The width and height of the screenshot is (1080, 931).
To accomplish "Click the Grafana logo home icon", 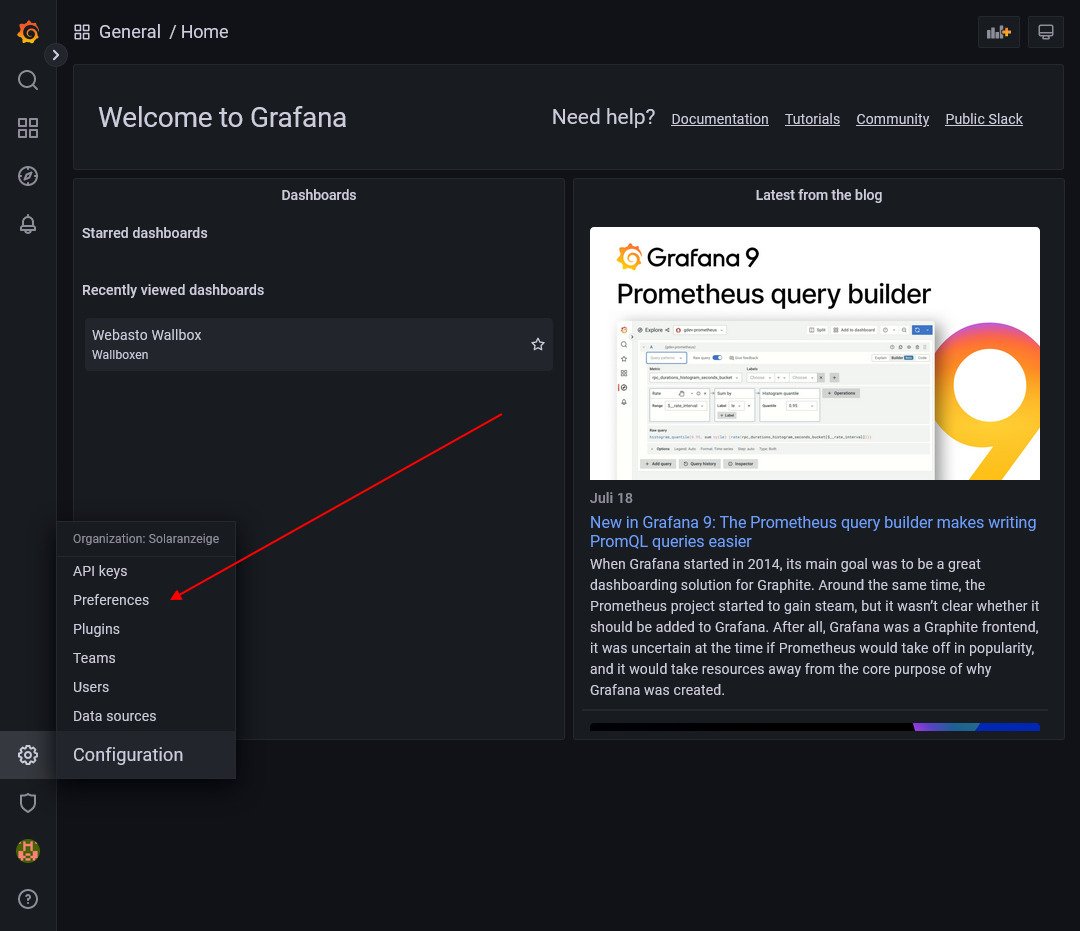I will pyautogui.click(x=28, y=32).
